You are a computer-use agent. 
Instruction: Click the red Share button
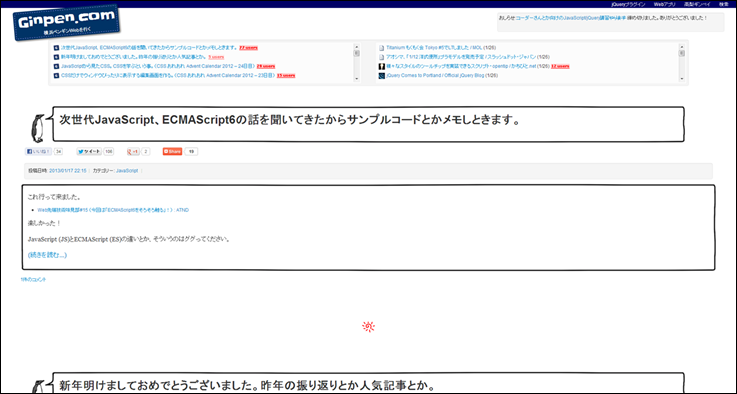point(172,151)
